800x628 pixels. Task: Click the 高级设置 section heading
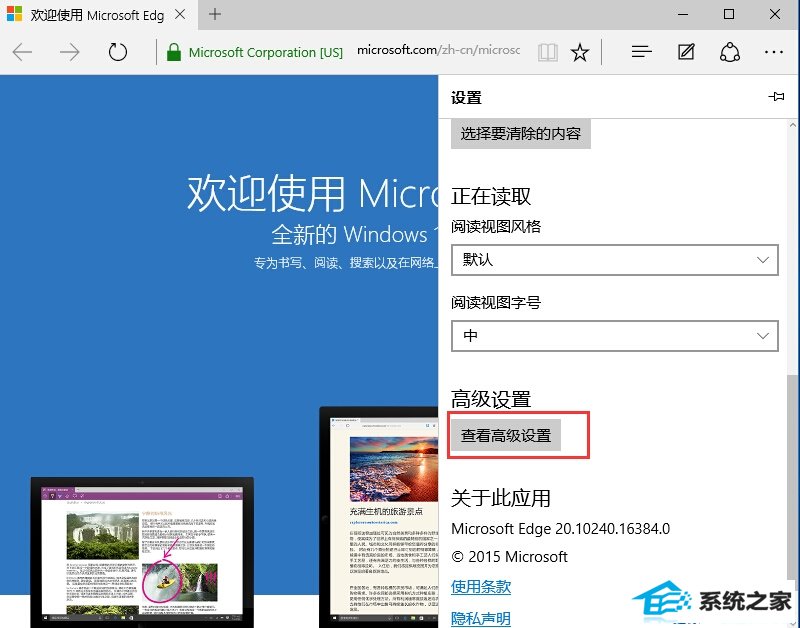(x=491, y=399)
